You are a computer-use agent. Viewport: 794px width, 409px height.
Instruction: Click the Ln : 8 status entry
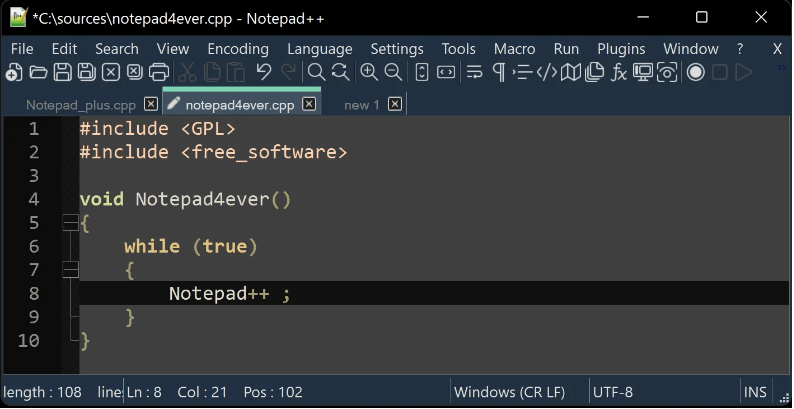pyautogui.click(x=144, y=392)
